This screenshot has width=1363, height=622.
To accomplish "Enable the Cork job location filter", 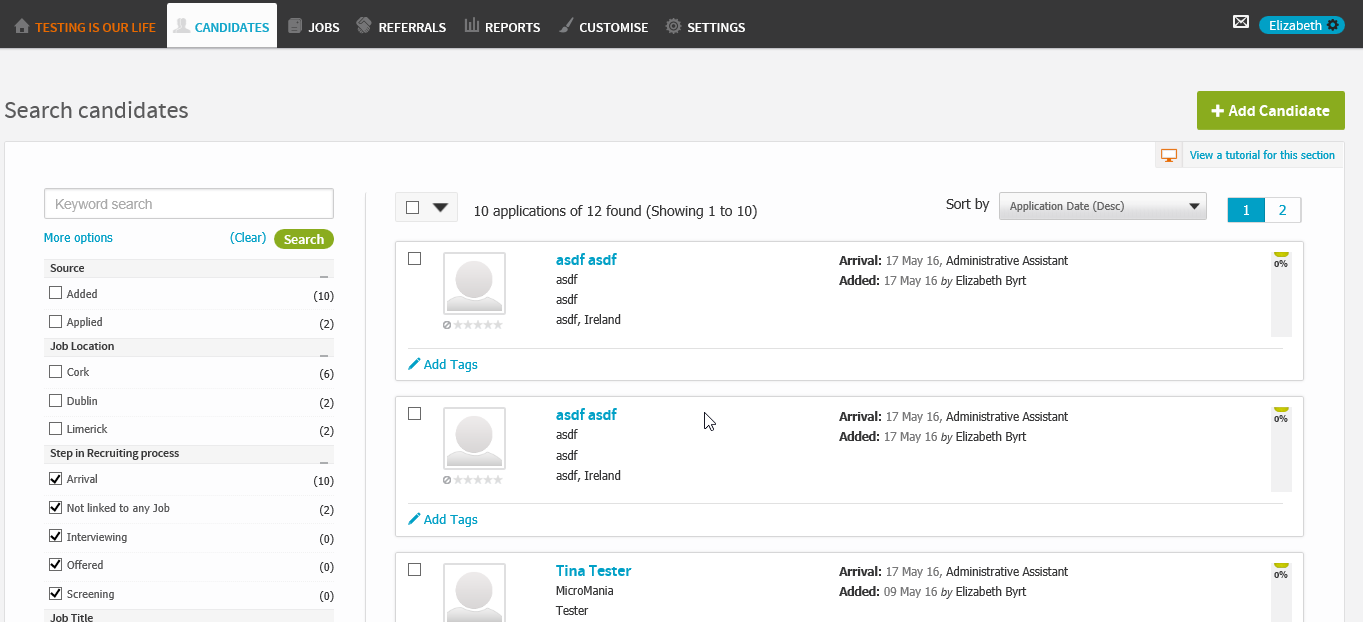I will (x=56, y=372).
